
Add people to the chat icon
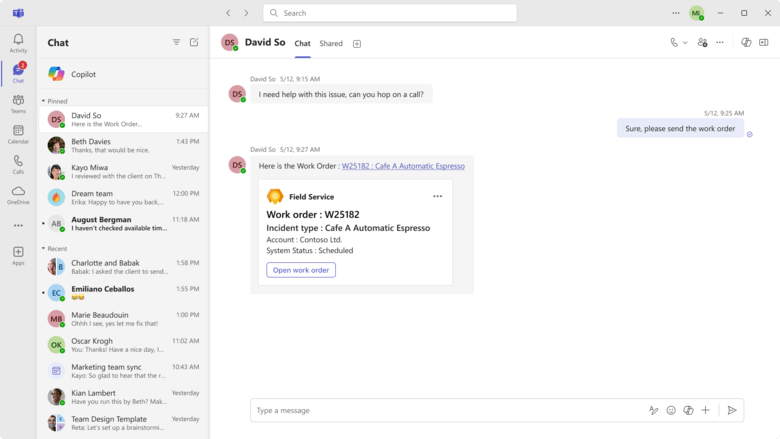pyautogui.click(x=702, y=43)
